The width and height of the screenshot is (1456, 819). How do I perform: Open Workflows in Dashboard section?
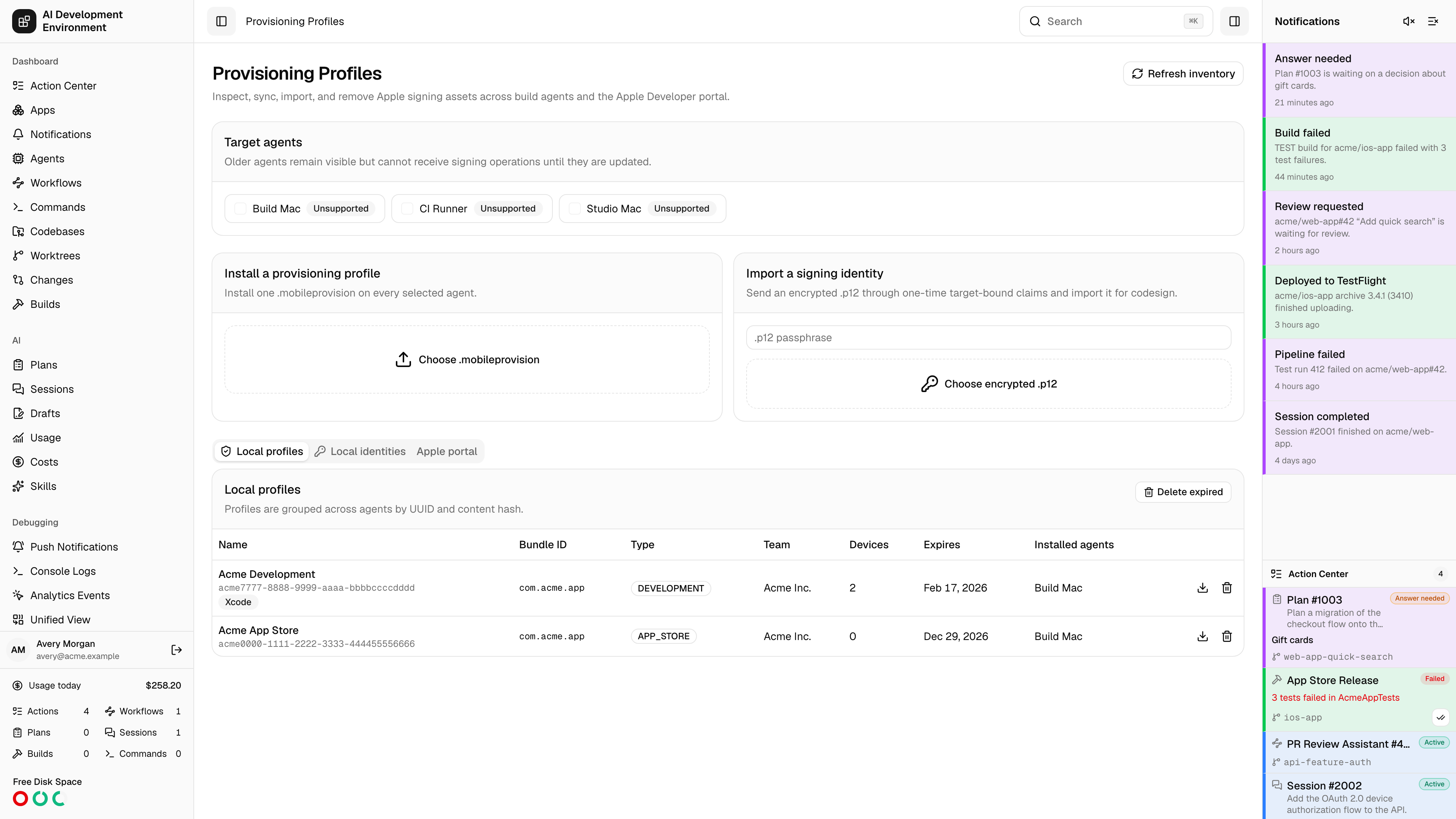point(97,183)
